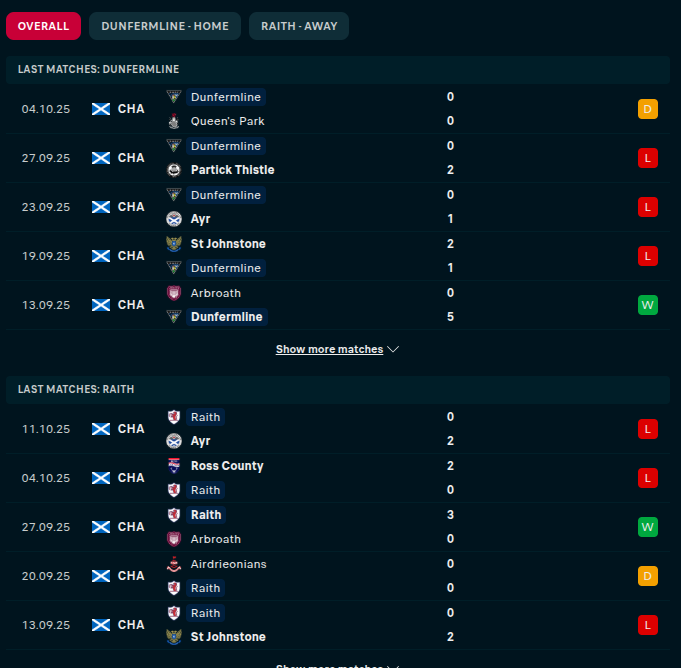Click the Partick Thistle club crest
Viewport: 681px width, 668px height.
pos(174,170)
